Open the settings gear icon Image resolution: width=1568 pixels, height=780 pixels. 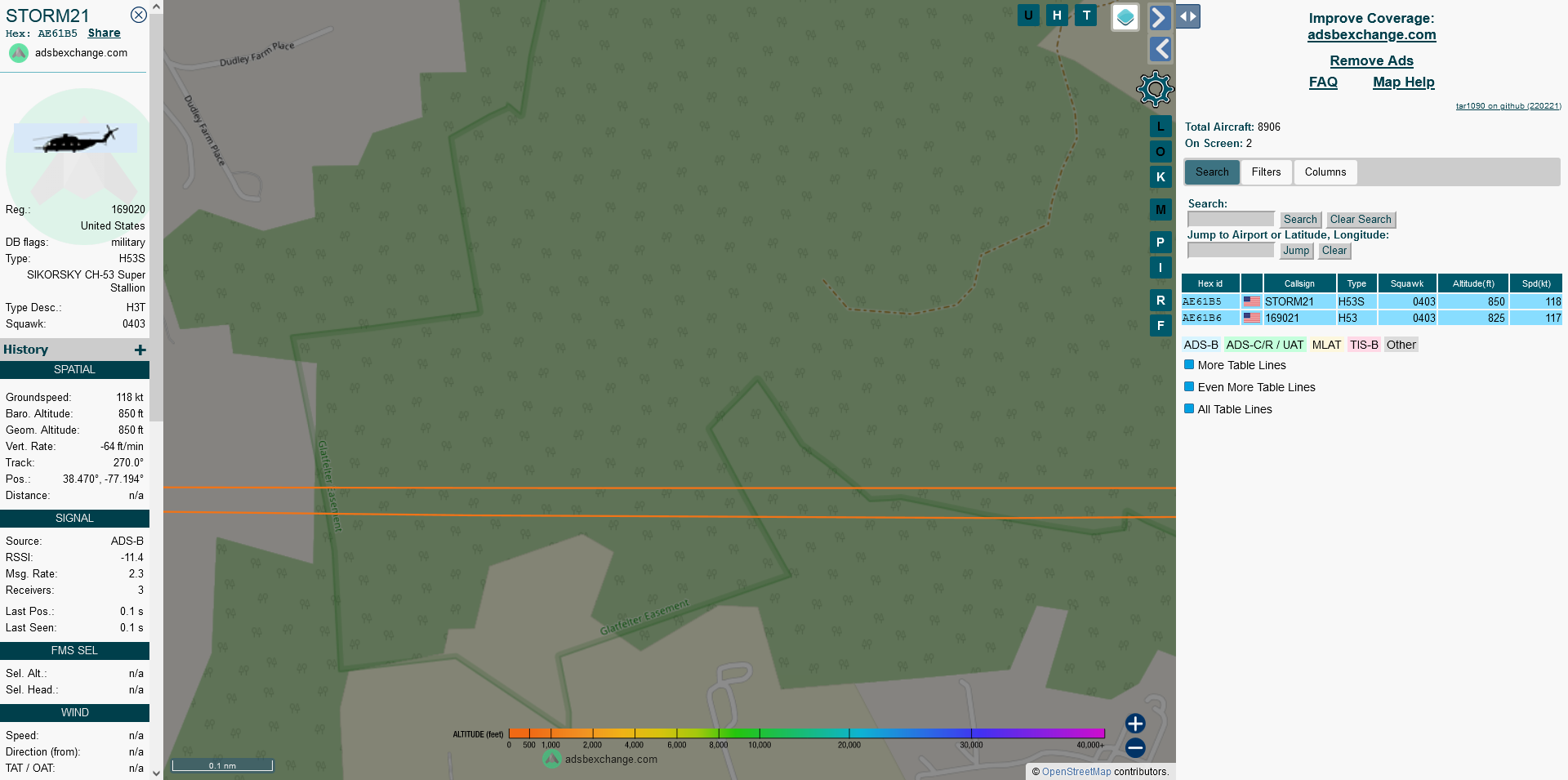(x=1155, y=89)
